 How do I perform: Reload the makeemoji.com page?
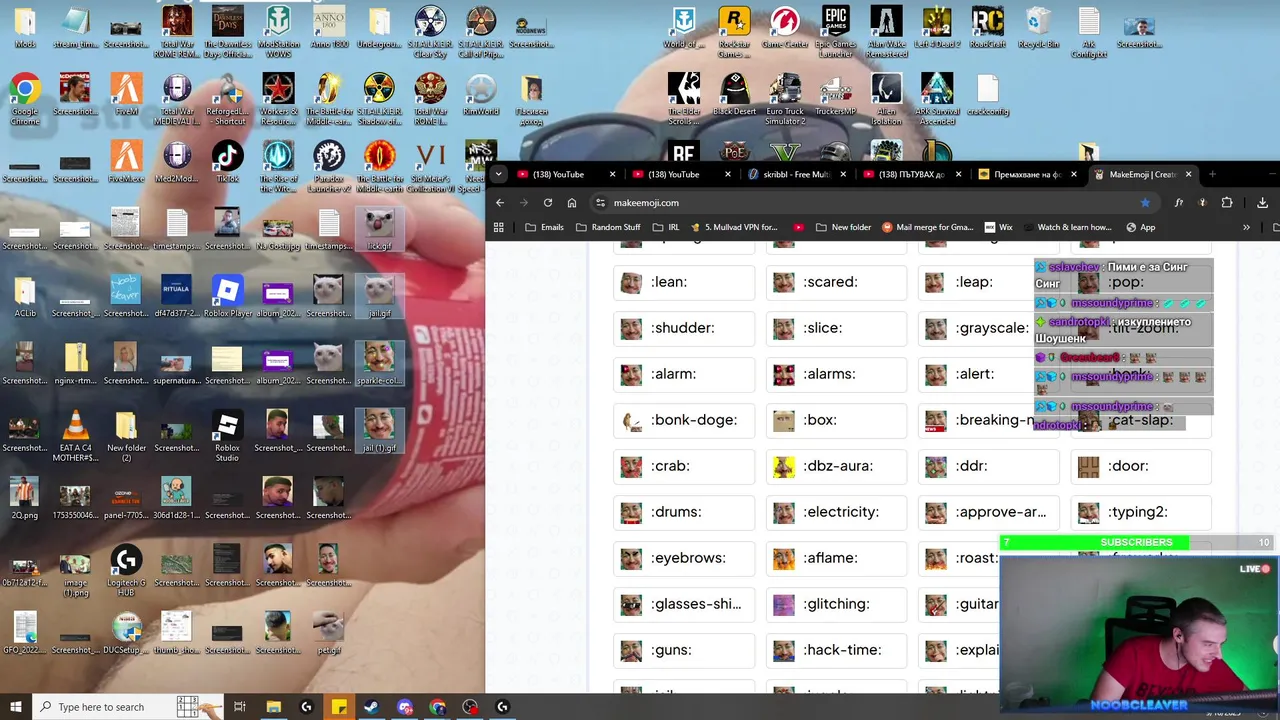(548, 202)
